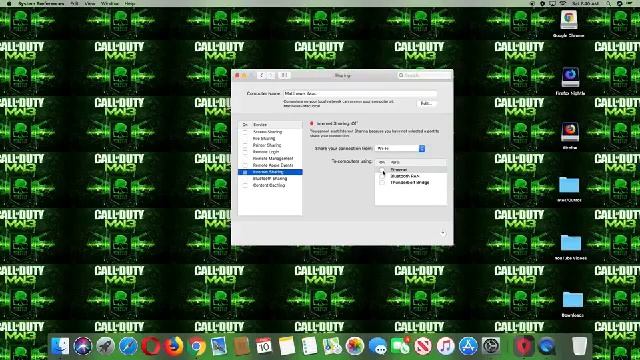This screenshot has height=360, width=640.
Task: Launch Opera browser from the dock
Action: click(151, 346)
